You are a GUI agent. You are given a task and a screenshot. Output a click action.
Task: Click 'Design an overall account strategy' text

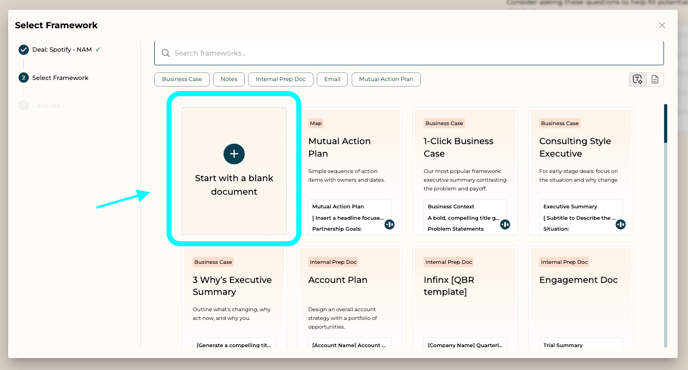[x=343, y=318]
